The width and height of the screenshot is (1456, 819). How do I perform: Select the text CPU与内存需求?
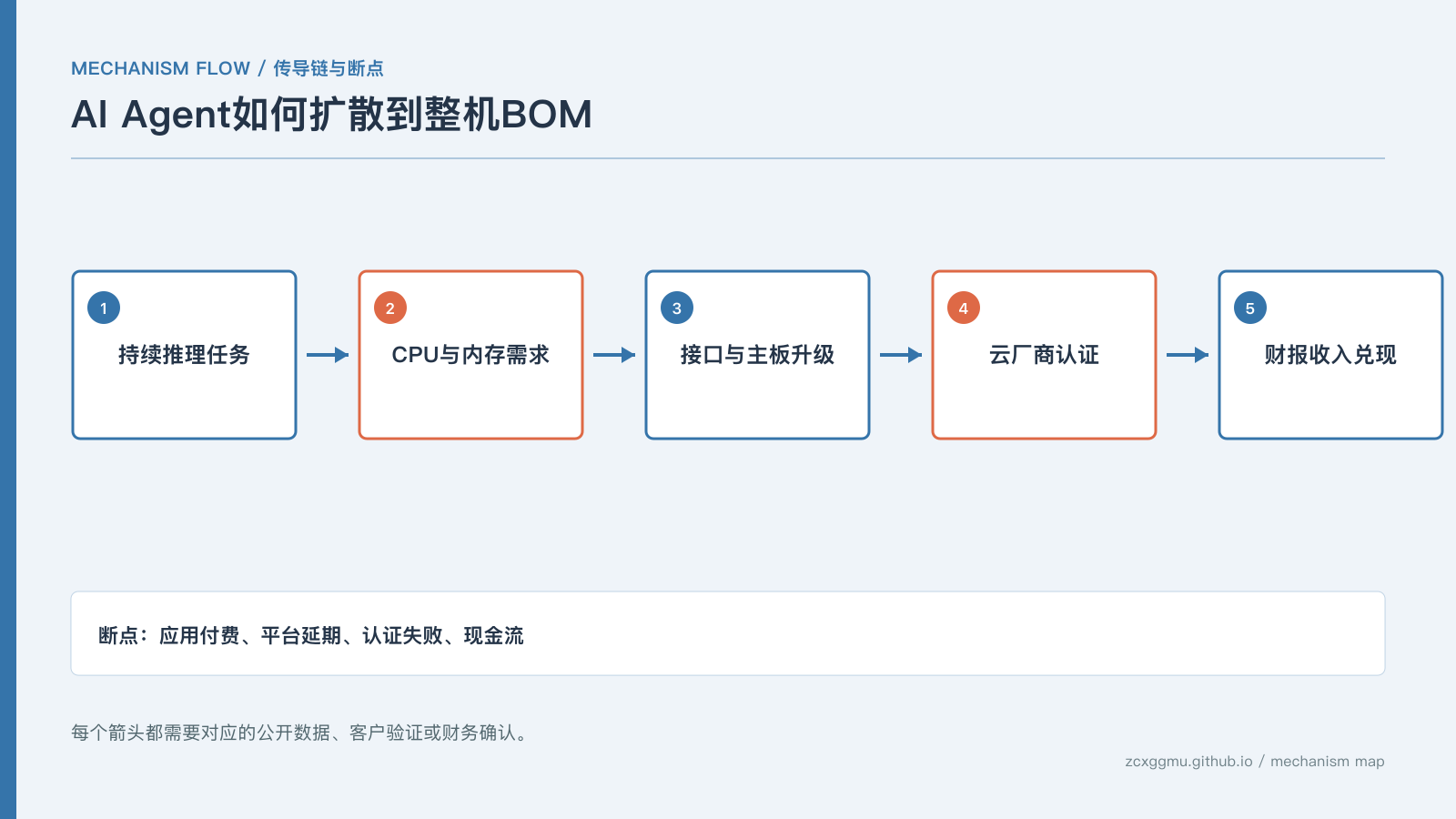coord(470,355)
